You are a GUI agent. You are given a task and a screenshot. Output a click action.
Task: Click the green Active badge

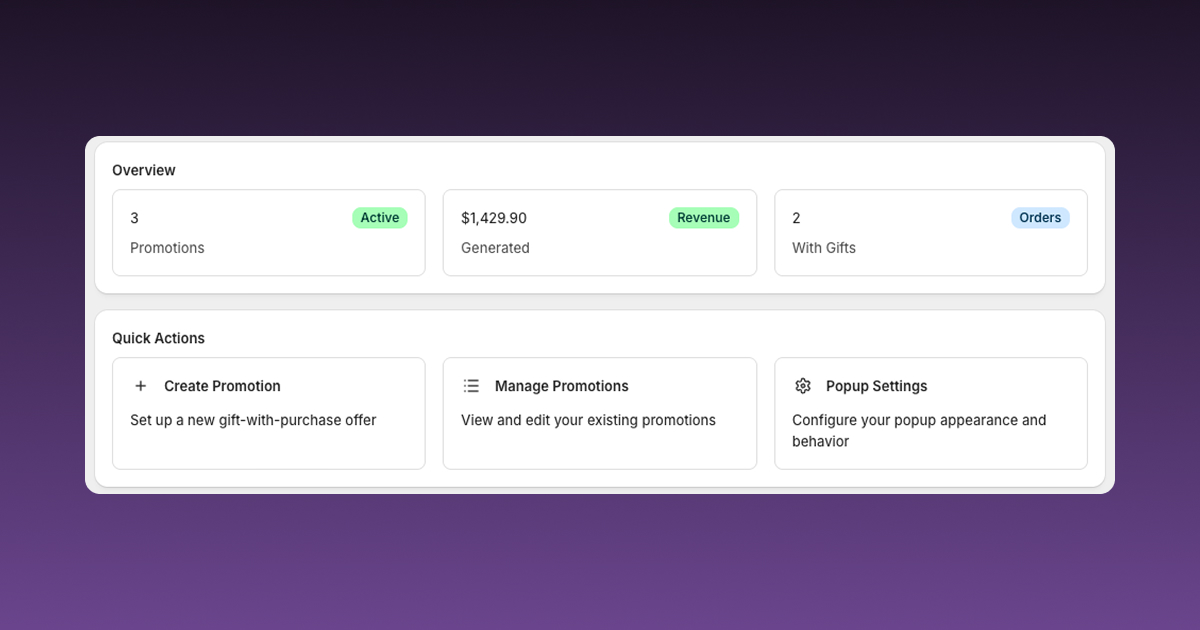pos(379,218)
